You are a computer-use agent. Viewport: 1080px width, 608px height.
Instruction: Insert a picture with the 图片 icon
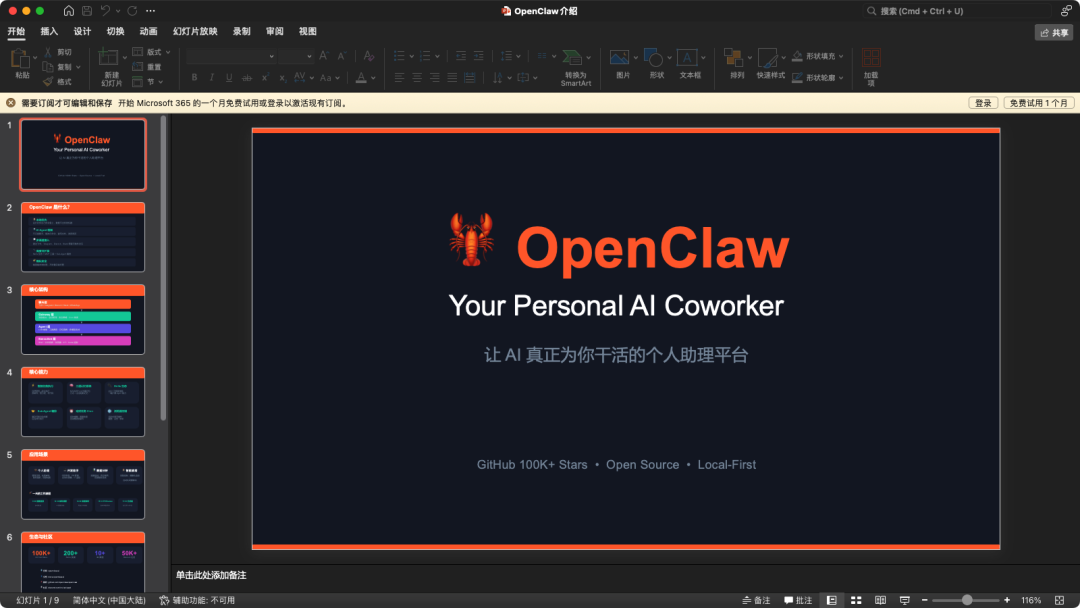pos(619,59)
